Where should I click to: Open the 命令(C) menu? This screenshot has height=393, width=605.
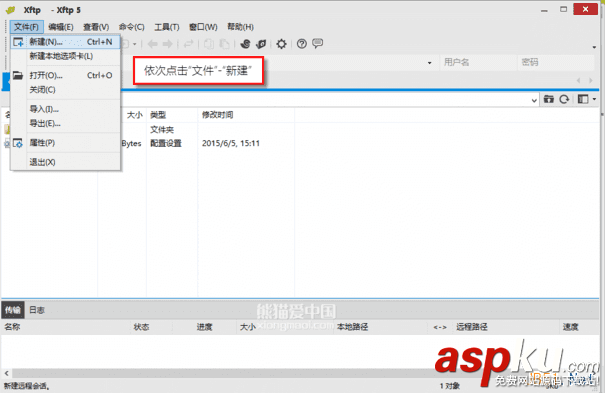point(132,27)
